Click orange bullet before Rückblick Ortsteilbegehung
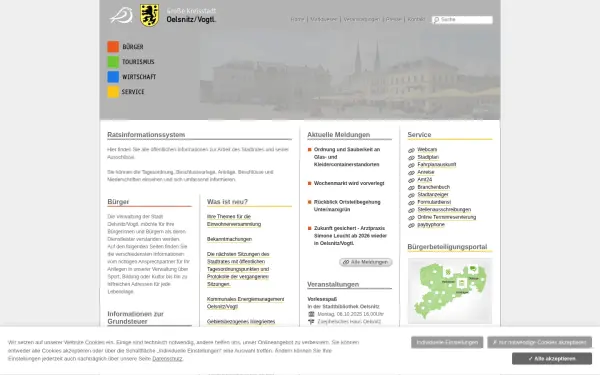This screenshot has width=600, height=375. [310, 202]
